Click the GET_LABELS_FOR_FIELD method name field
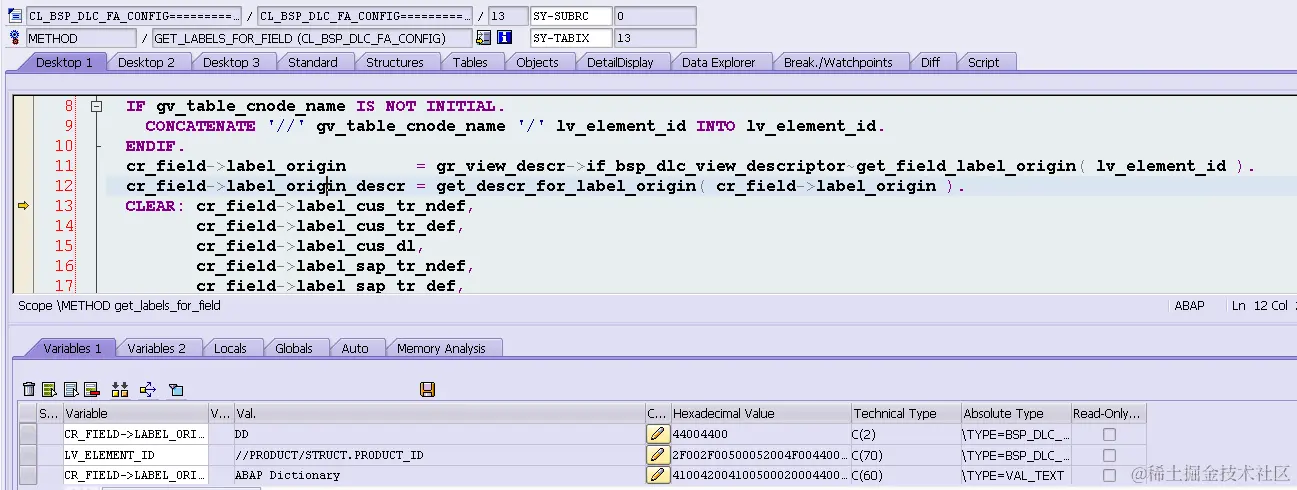Image resolution: width=1297 pixels, height=490 pixels. [312, 38]
